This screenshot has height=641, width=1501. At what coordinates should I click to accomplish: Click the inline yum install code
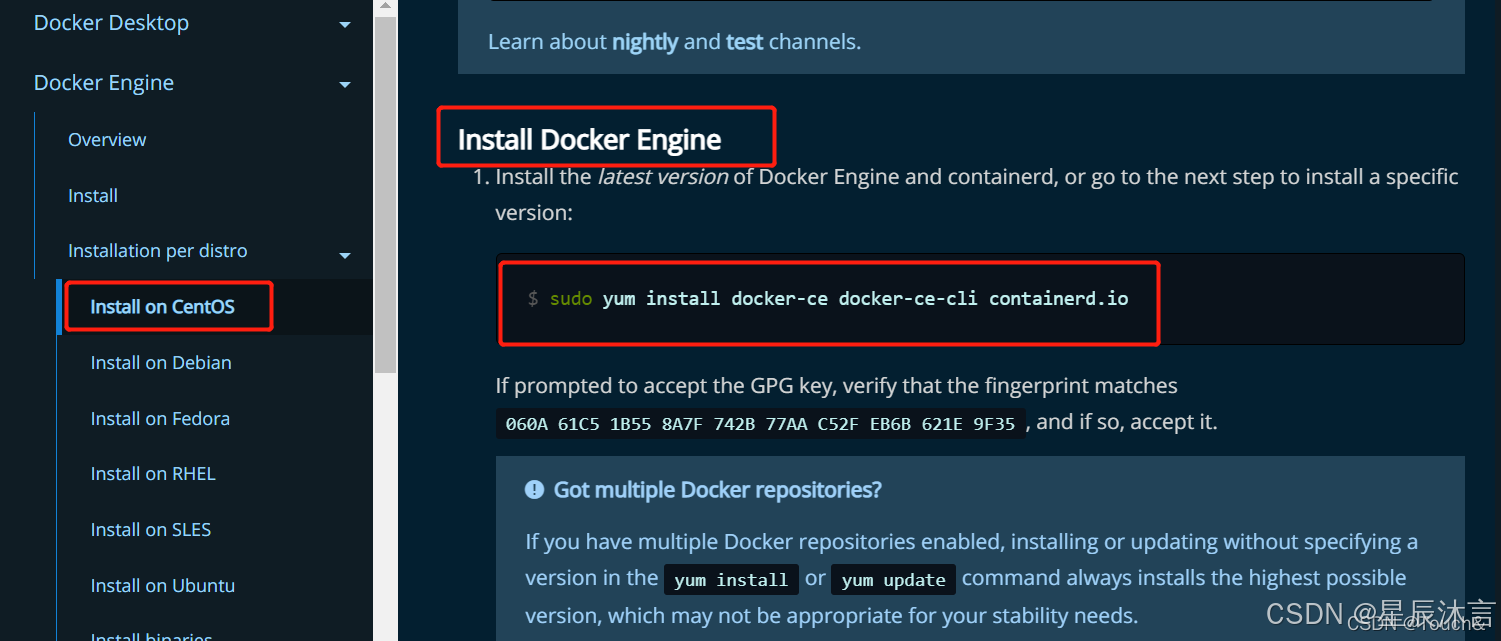click(731, 580)
